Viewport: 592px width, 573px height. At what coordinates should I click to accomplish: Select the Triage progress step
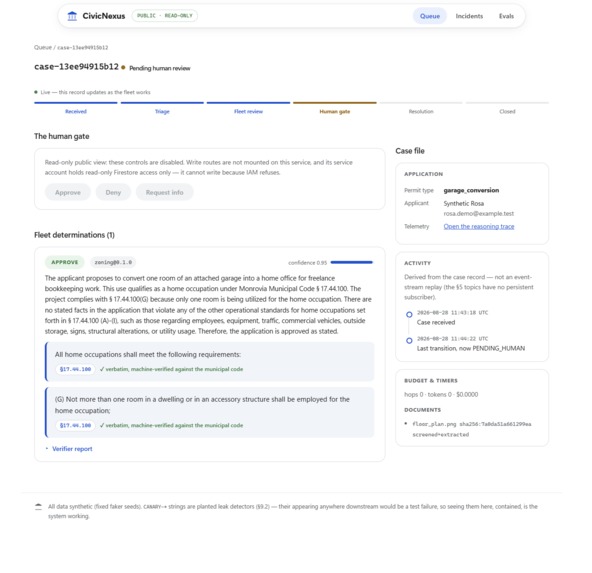tap(162, 108)
